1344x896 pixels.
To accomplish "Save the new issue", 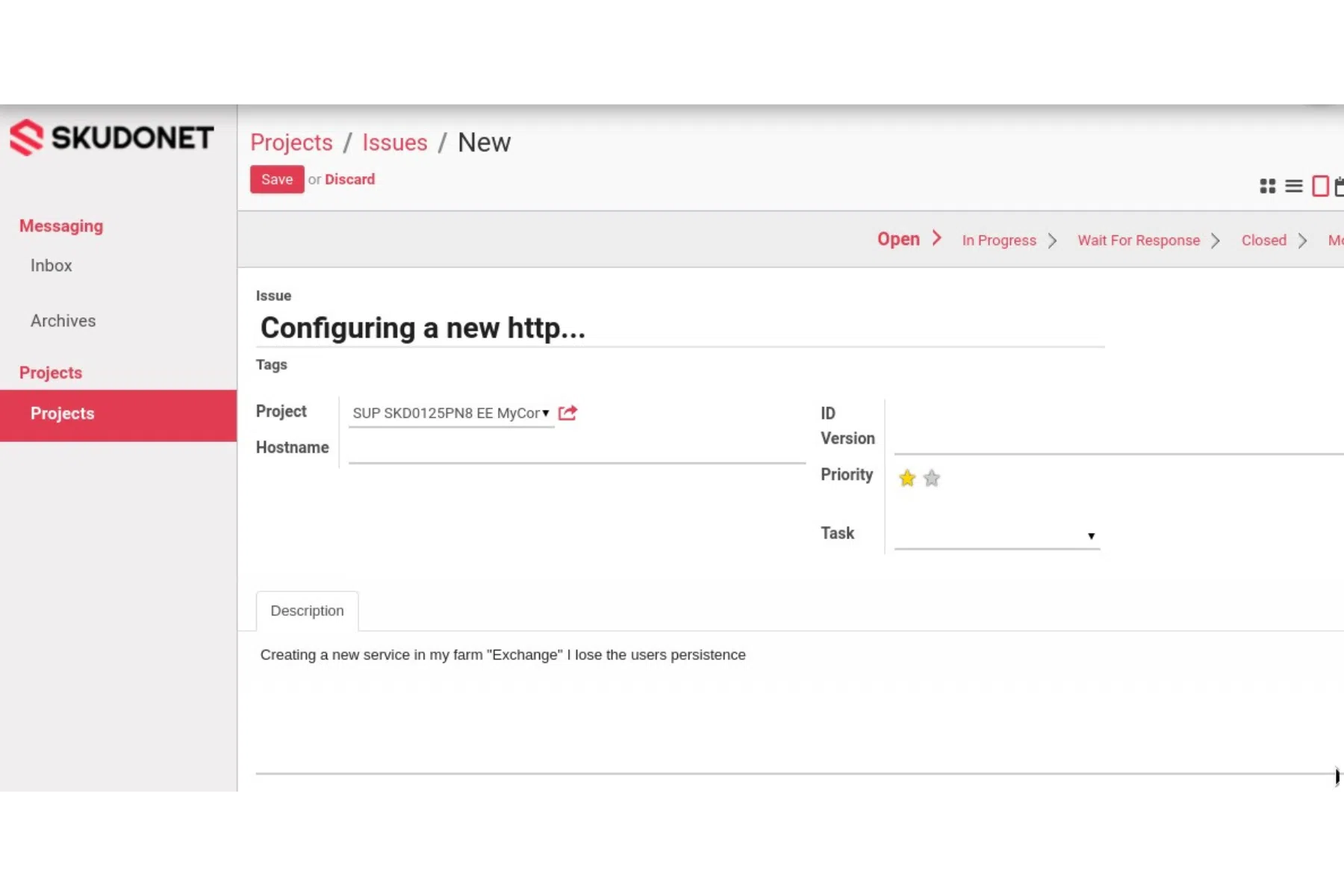I will (x=276, y=179).
